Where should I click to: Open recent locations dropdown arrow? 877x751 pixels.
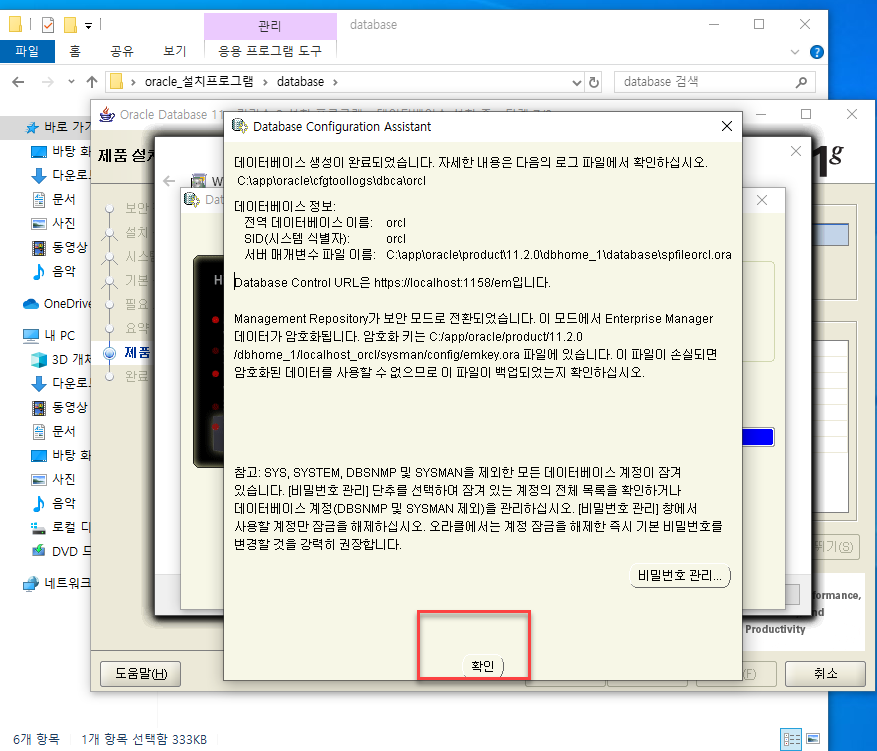pos(71,82)
